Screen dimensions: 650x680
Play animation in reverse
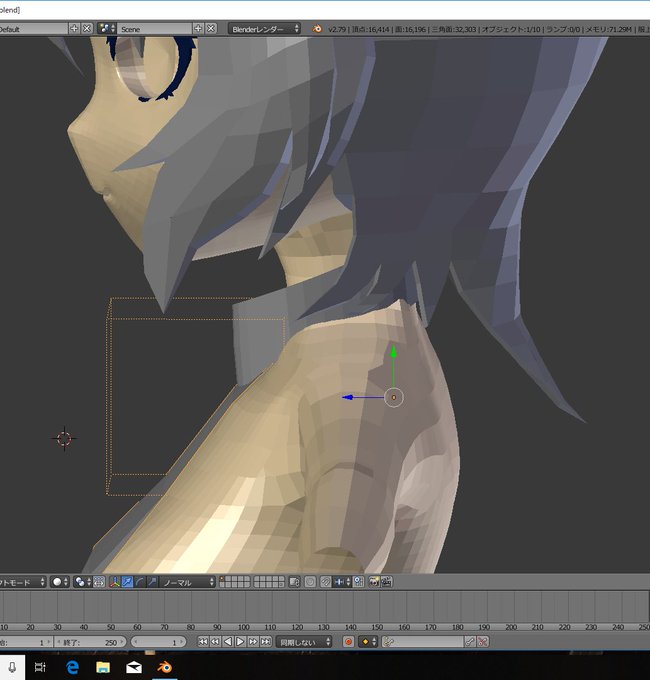(x=228, y=641)
